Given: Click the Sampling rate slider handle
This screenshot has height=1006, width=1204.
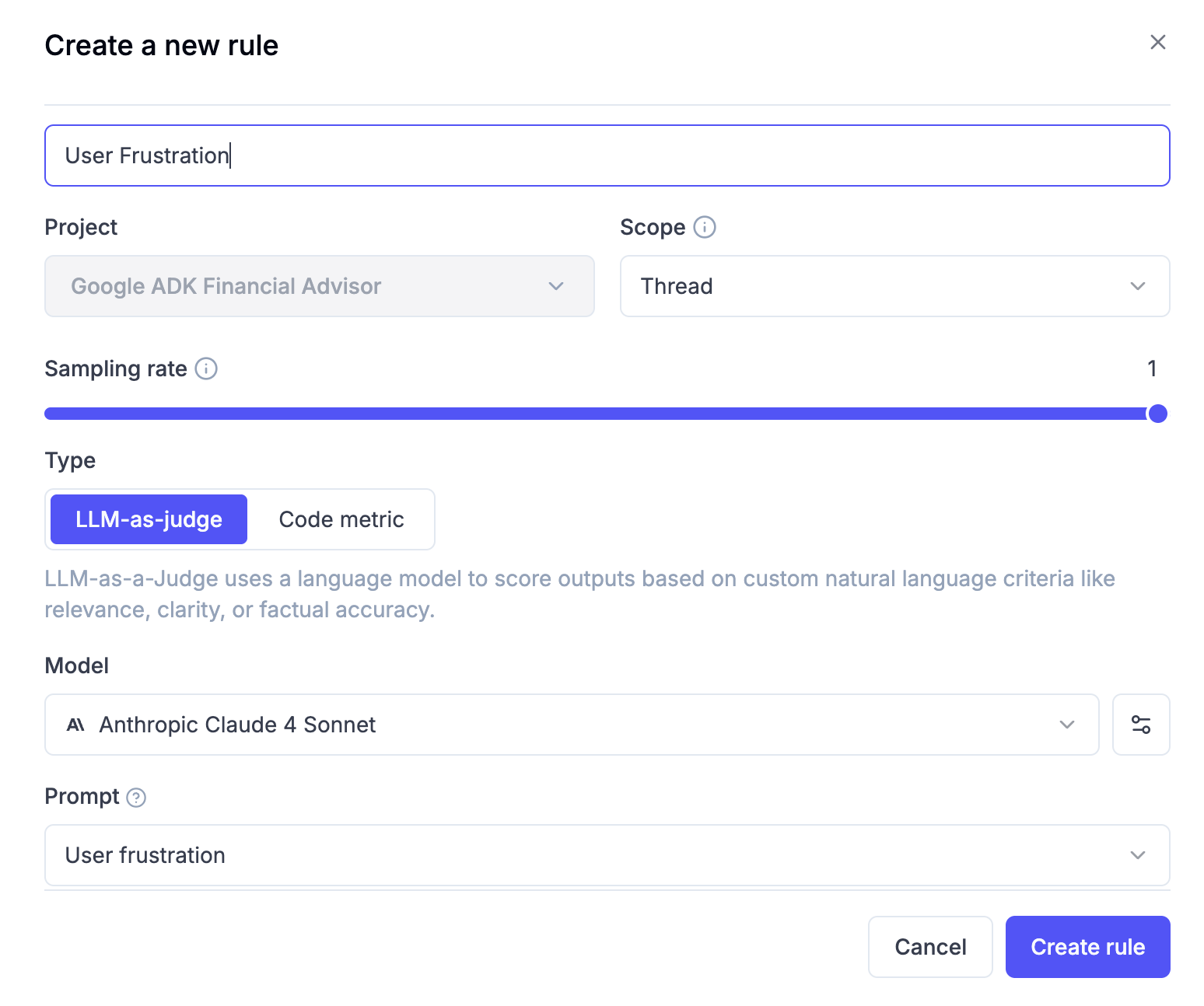Looking at the screenshot, I should coord(1158,414).
